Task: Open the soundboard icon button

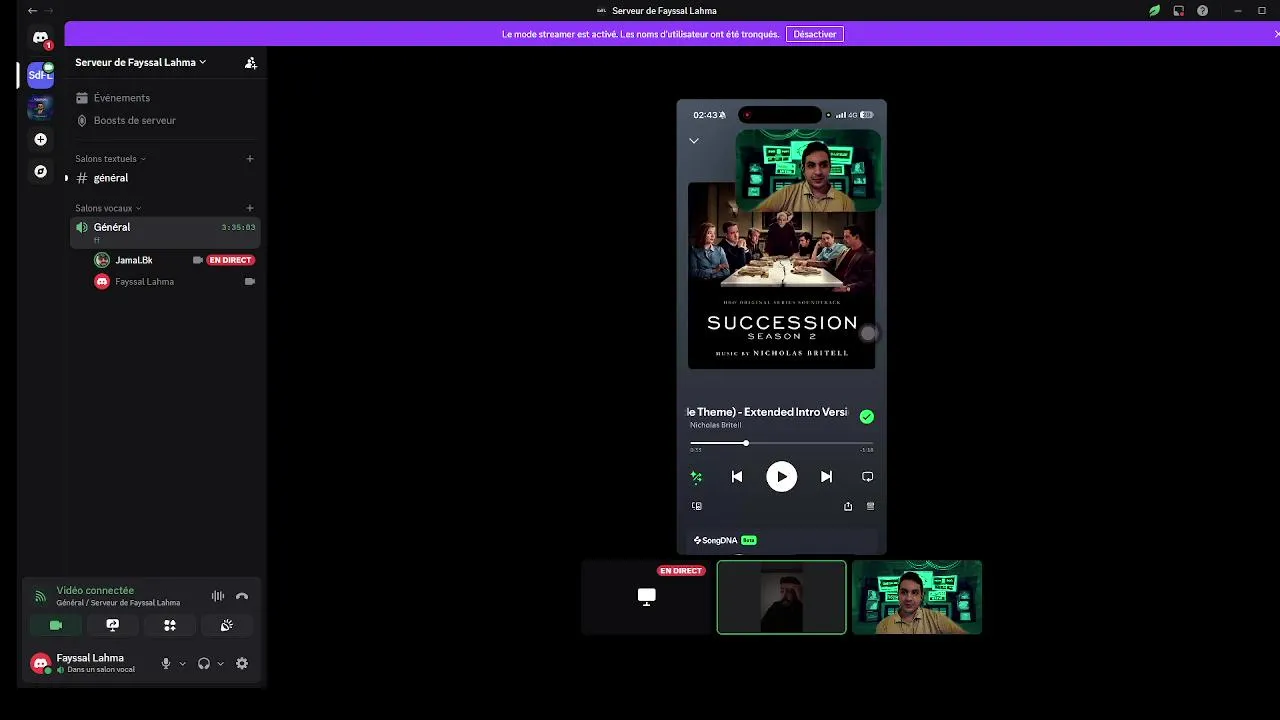Action: point(227,625)
